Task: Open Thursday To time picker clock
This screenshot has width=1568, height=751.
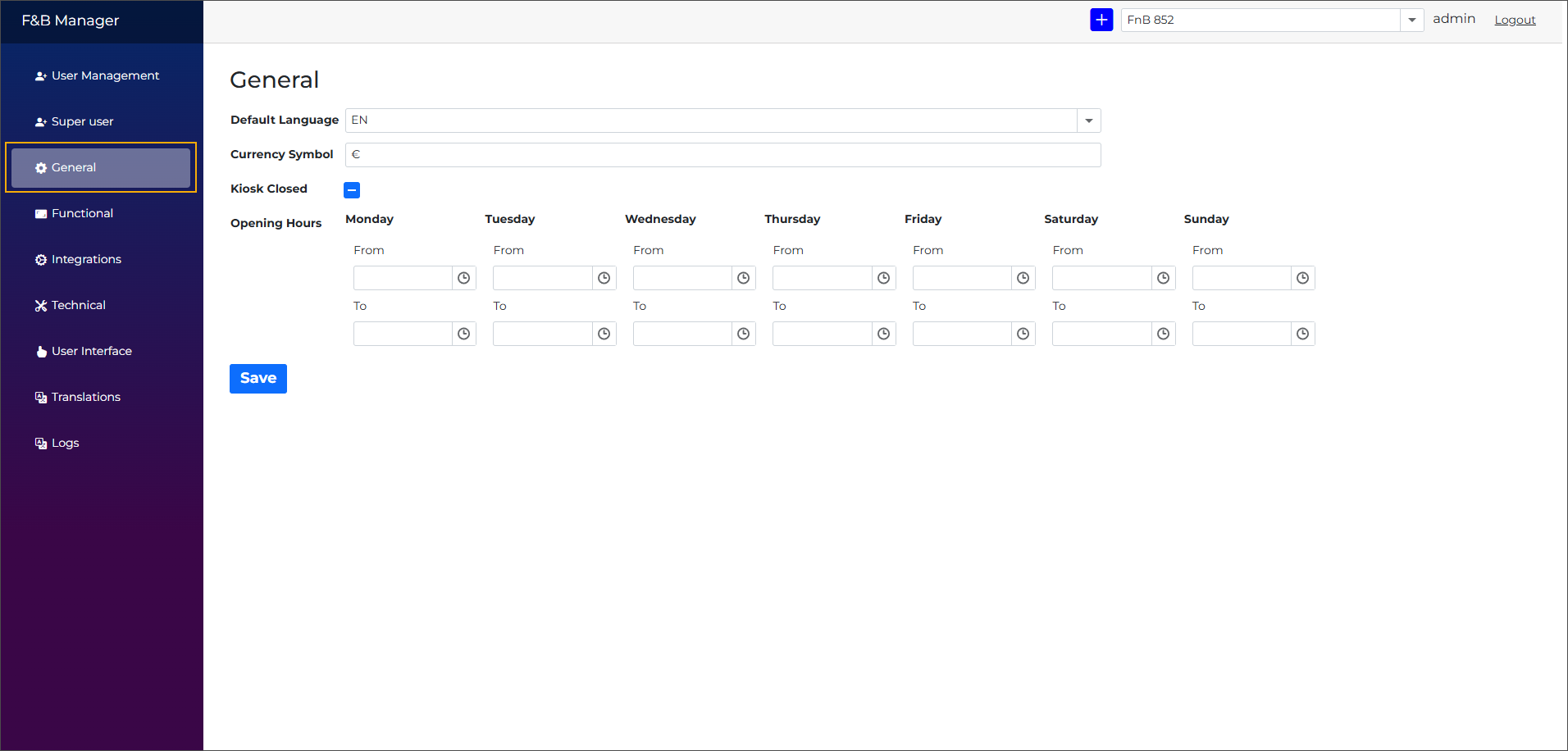Action: pos(883,334)
